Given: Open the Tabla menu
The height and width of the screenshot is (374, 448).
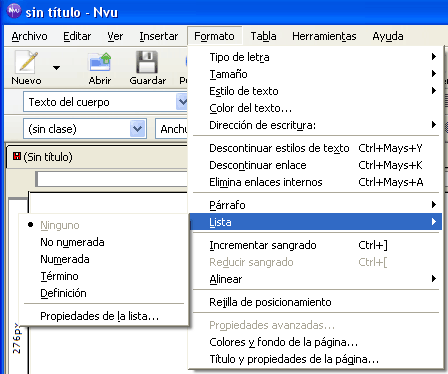Looking at the screenshot, I should point(263,36).
